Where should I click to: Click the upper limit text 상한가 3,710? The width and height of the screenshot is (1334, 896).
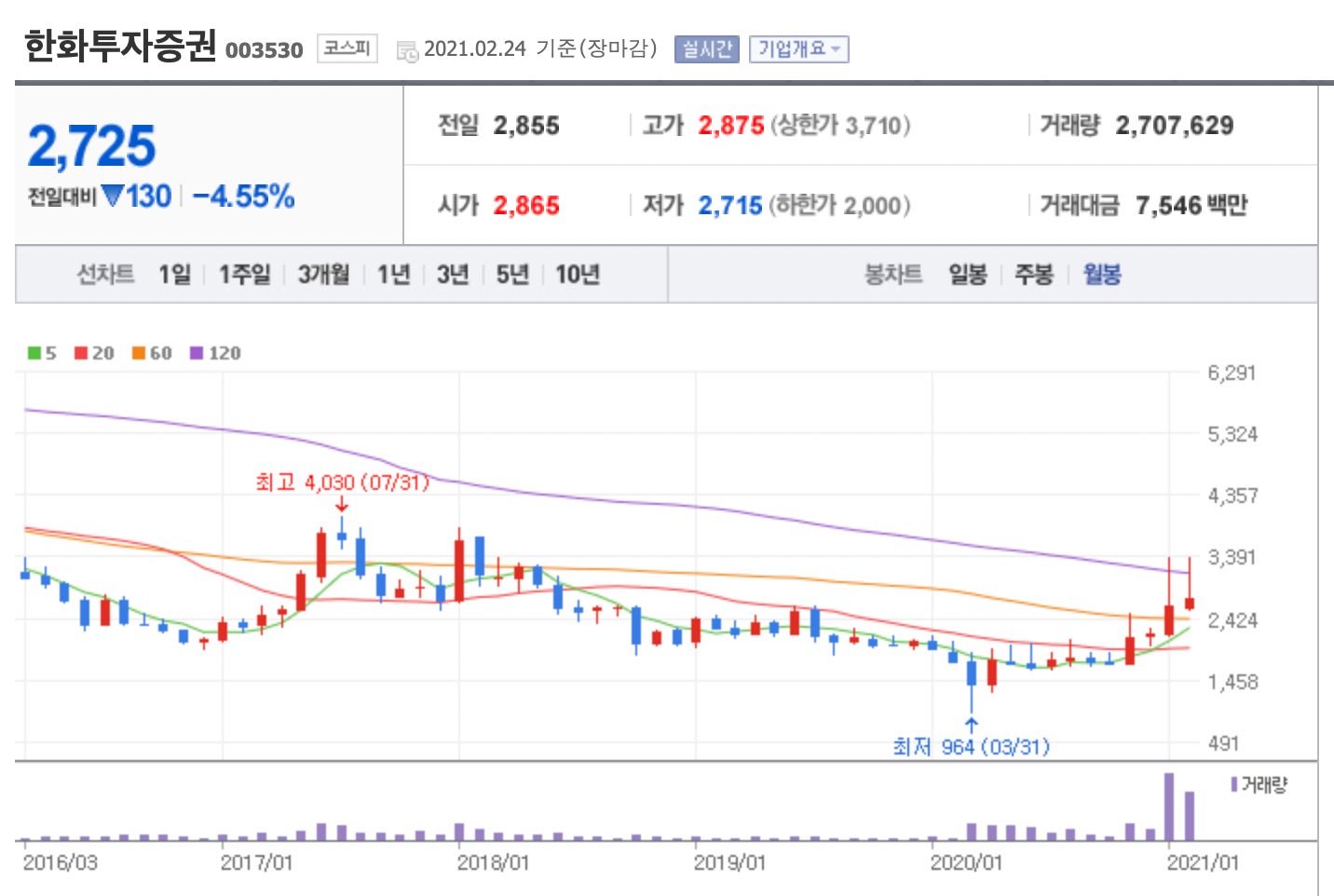tap(840, 126)
